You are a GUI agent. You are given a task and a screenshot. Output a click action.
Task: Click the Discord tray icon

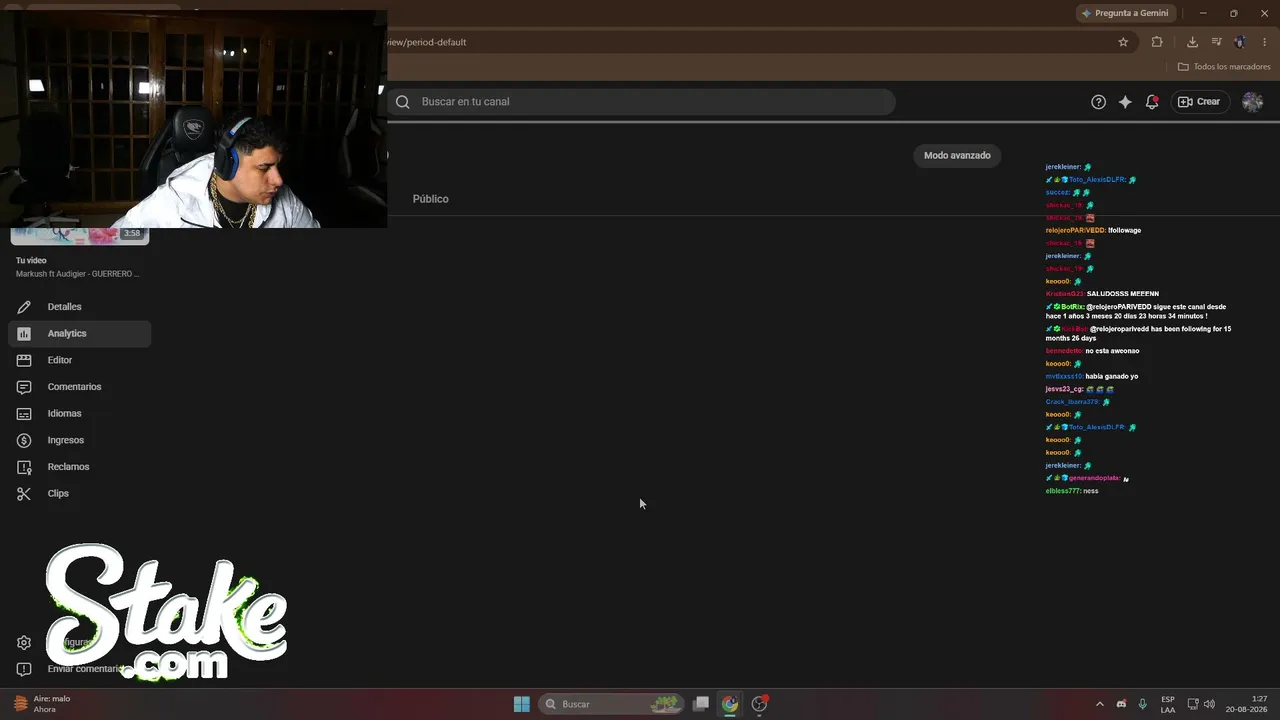1121,704
